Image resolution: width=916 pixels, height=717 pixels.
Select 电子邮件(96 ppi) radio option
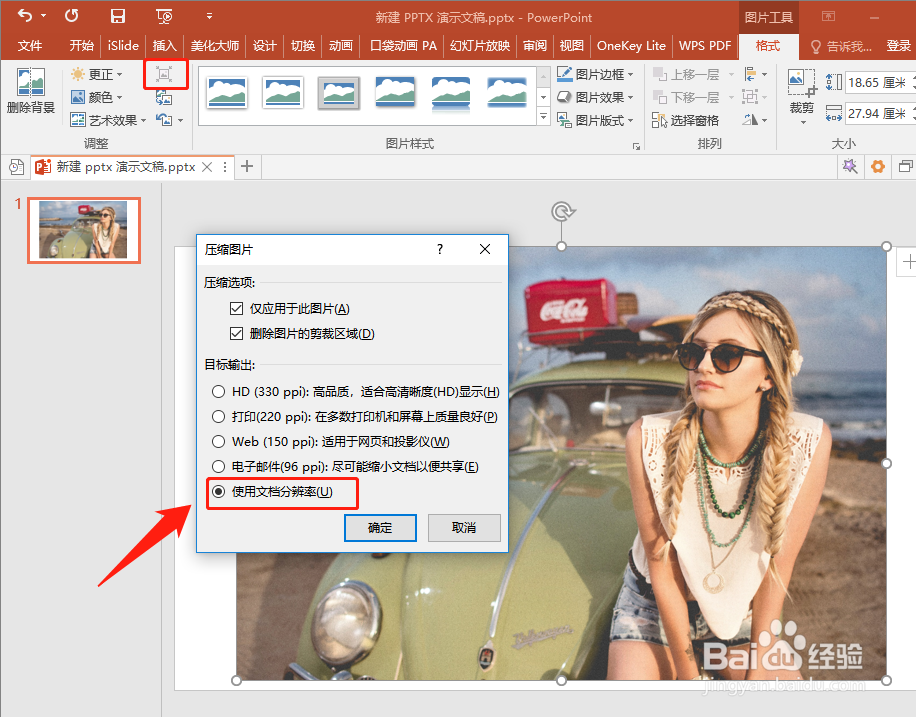coord(218,466)
